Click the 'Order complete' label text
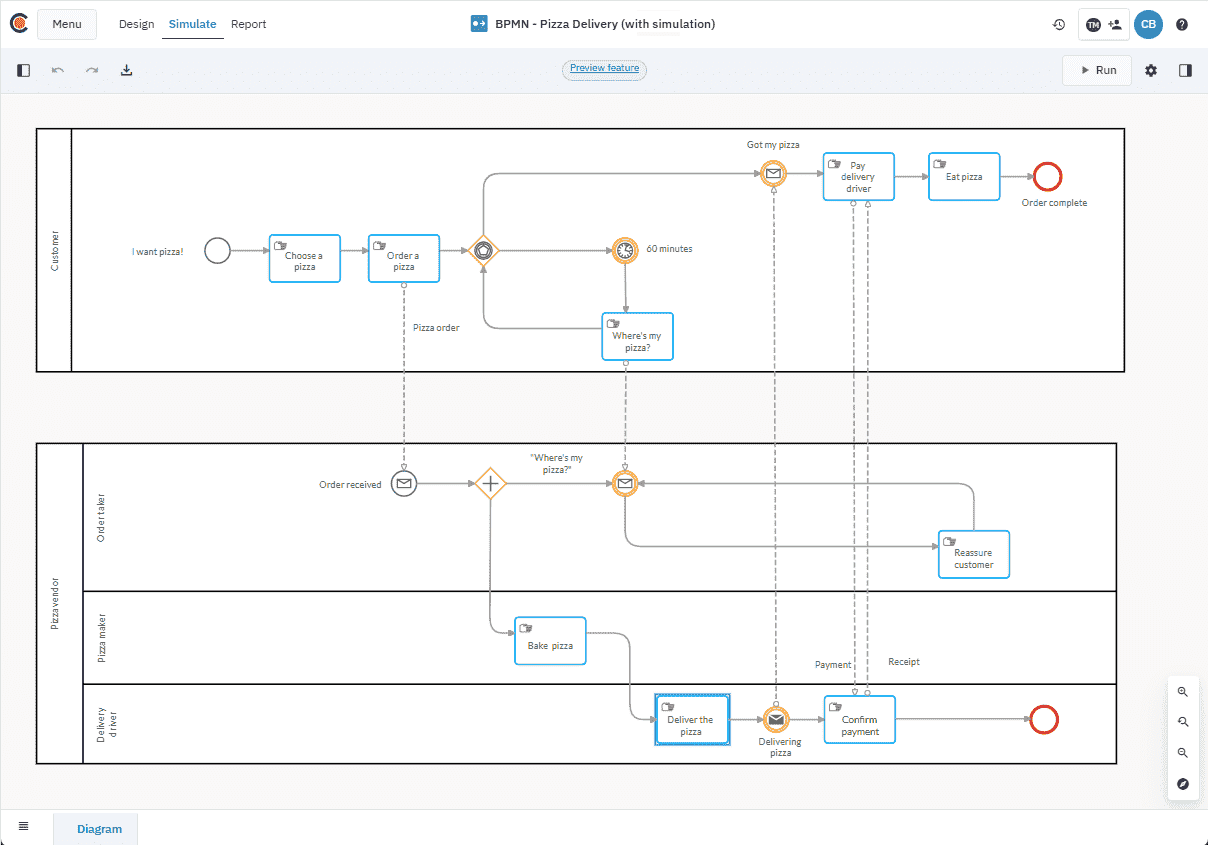 click(1054, 203)
